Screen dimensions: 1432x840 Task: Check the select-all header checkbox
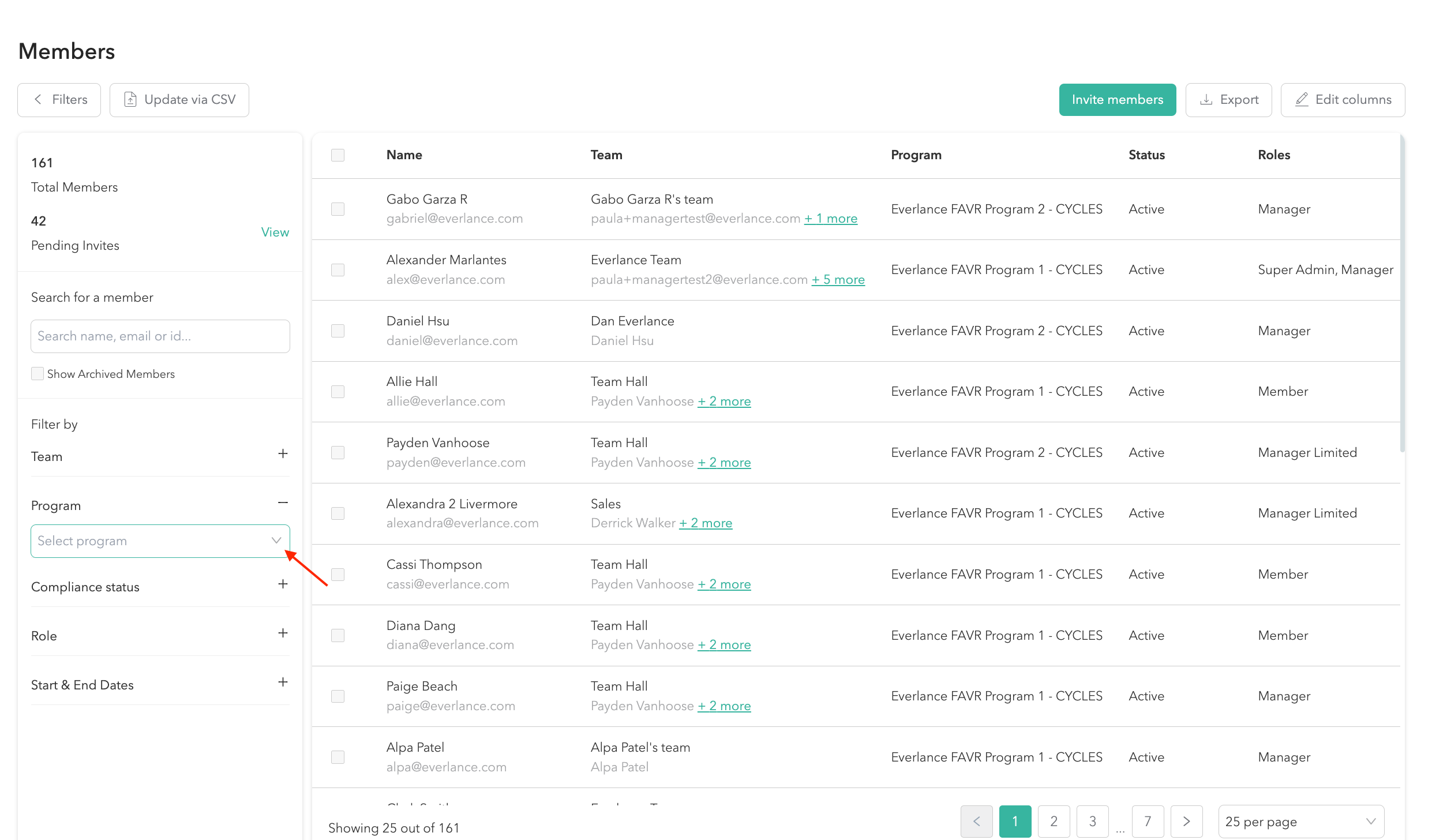point(338,155)
